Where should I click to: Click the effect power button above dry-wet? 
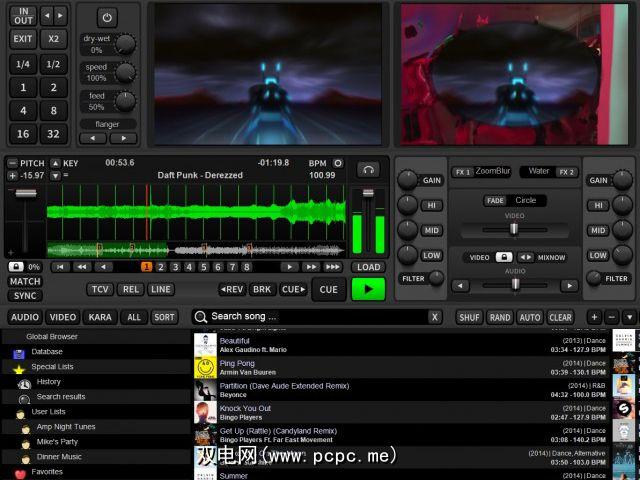click(107, 17)
